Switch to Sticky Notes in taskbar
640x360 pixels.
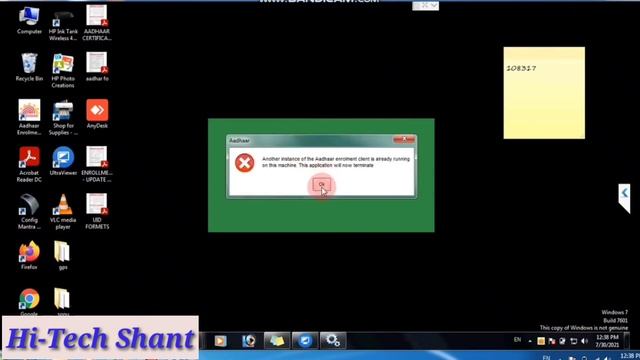coord(277,341)
